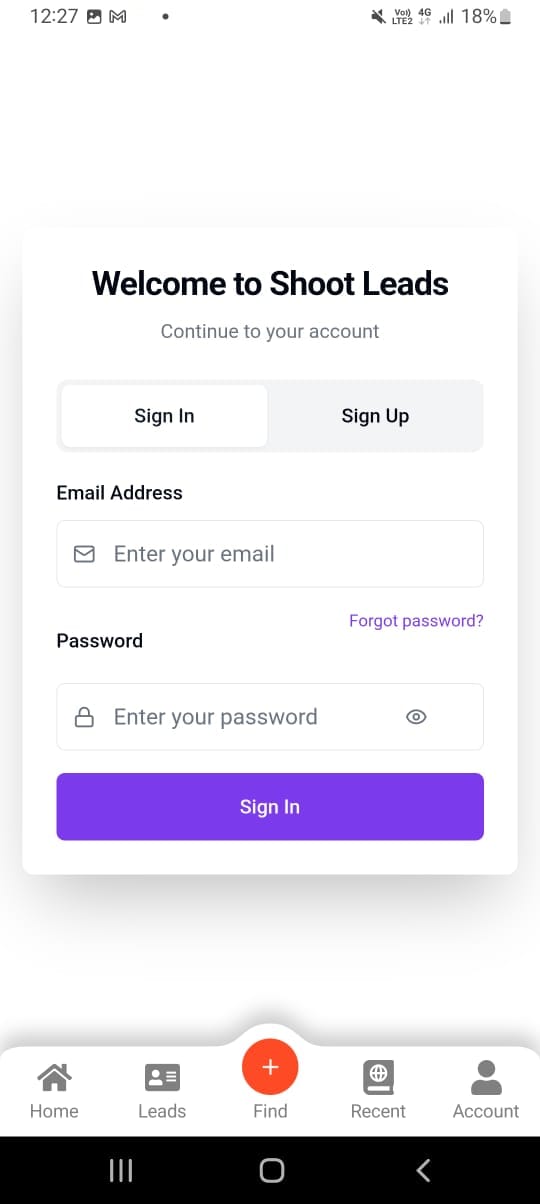Open Recent via globe book icon
This screenshot has width=540, height=1204.
point(378,1077)
